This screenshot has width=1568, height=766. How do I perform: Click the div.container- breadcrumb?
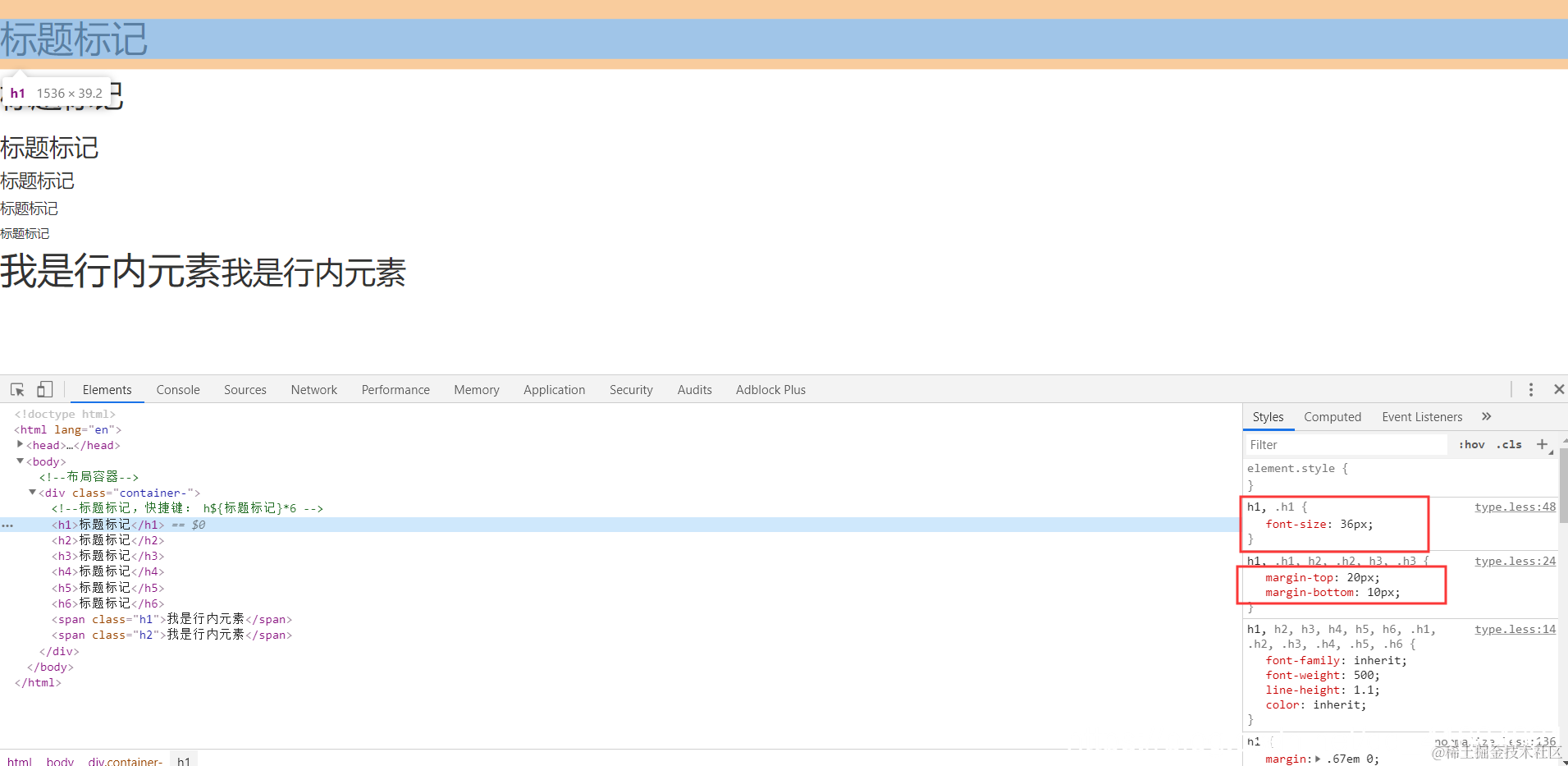[125, 761]
